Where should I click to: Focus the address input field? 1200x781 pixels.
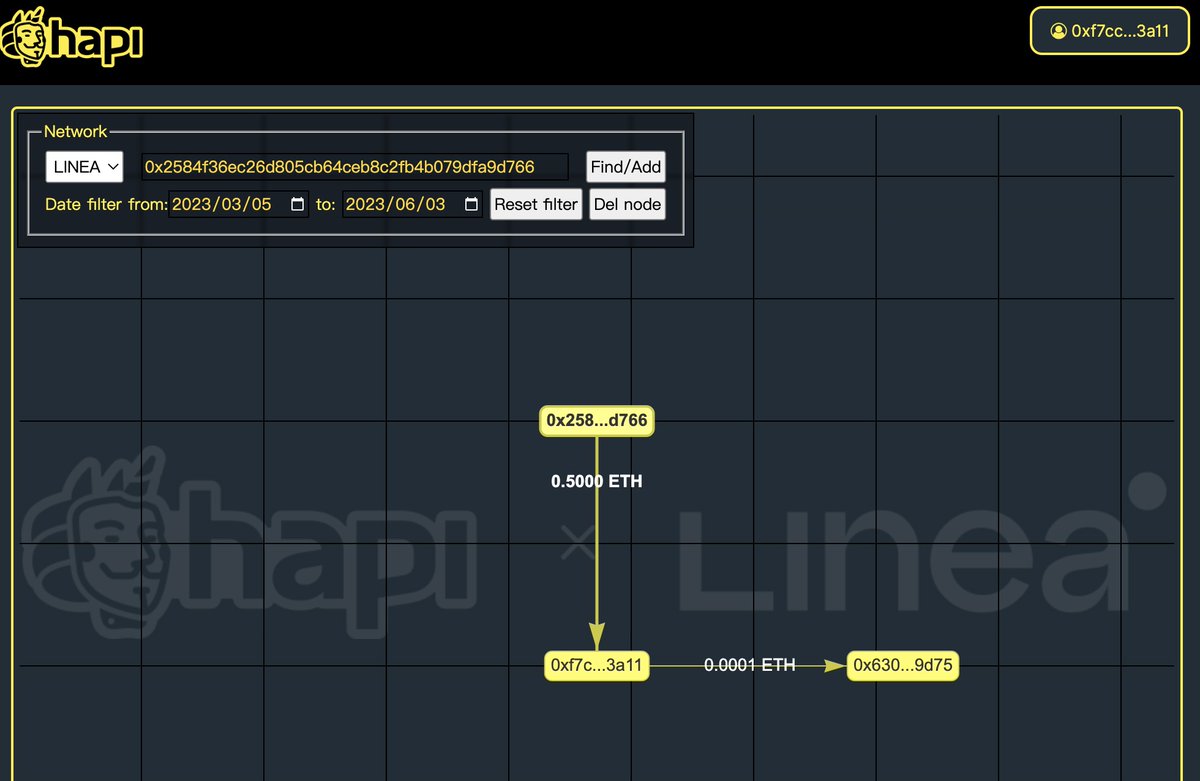tap(355, 167)
